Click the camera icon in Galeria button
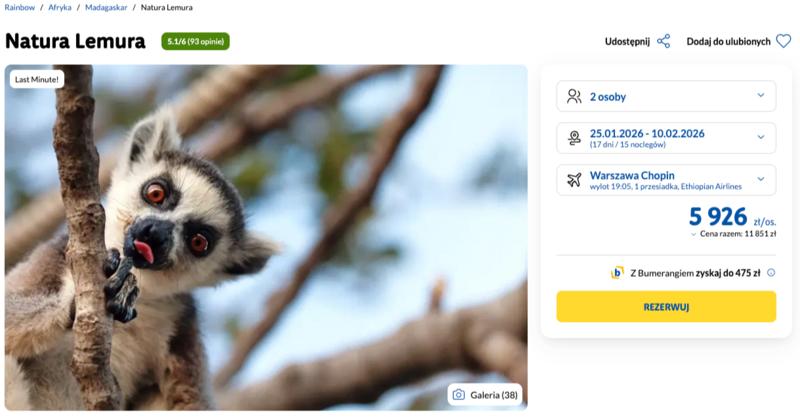800x419 pixels. (458, 395)
